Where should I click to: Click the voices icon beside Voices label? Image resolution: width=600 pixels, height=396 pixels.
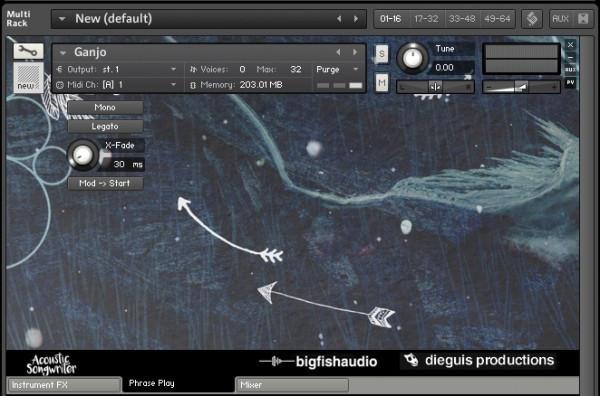(193, 69)
